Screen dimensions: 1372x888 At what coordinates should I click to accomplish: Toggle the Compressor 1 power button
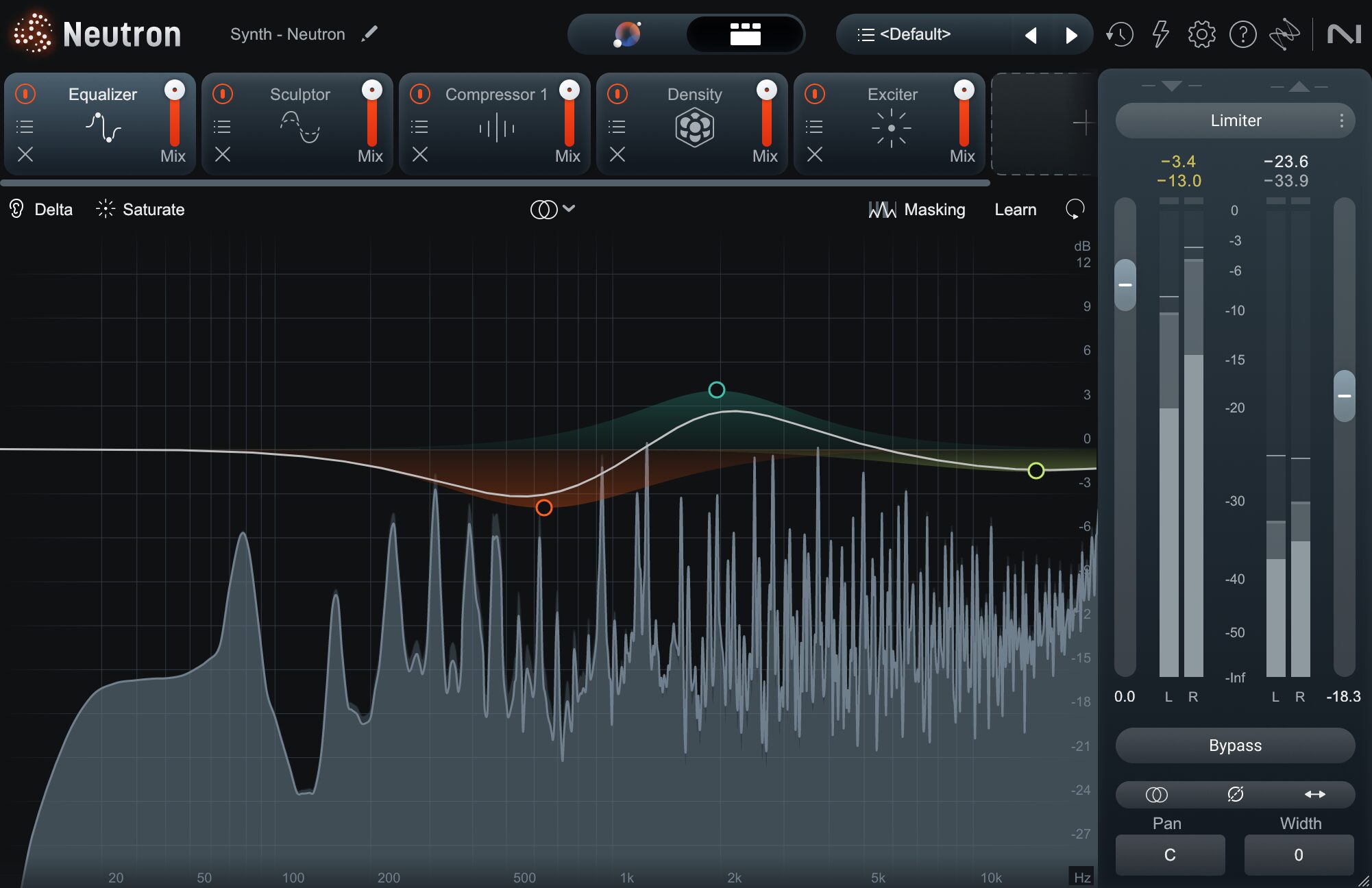pyautogui.click(x=420, y=94)
